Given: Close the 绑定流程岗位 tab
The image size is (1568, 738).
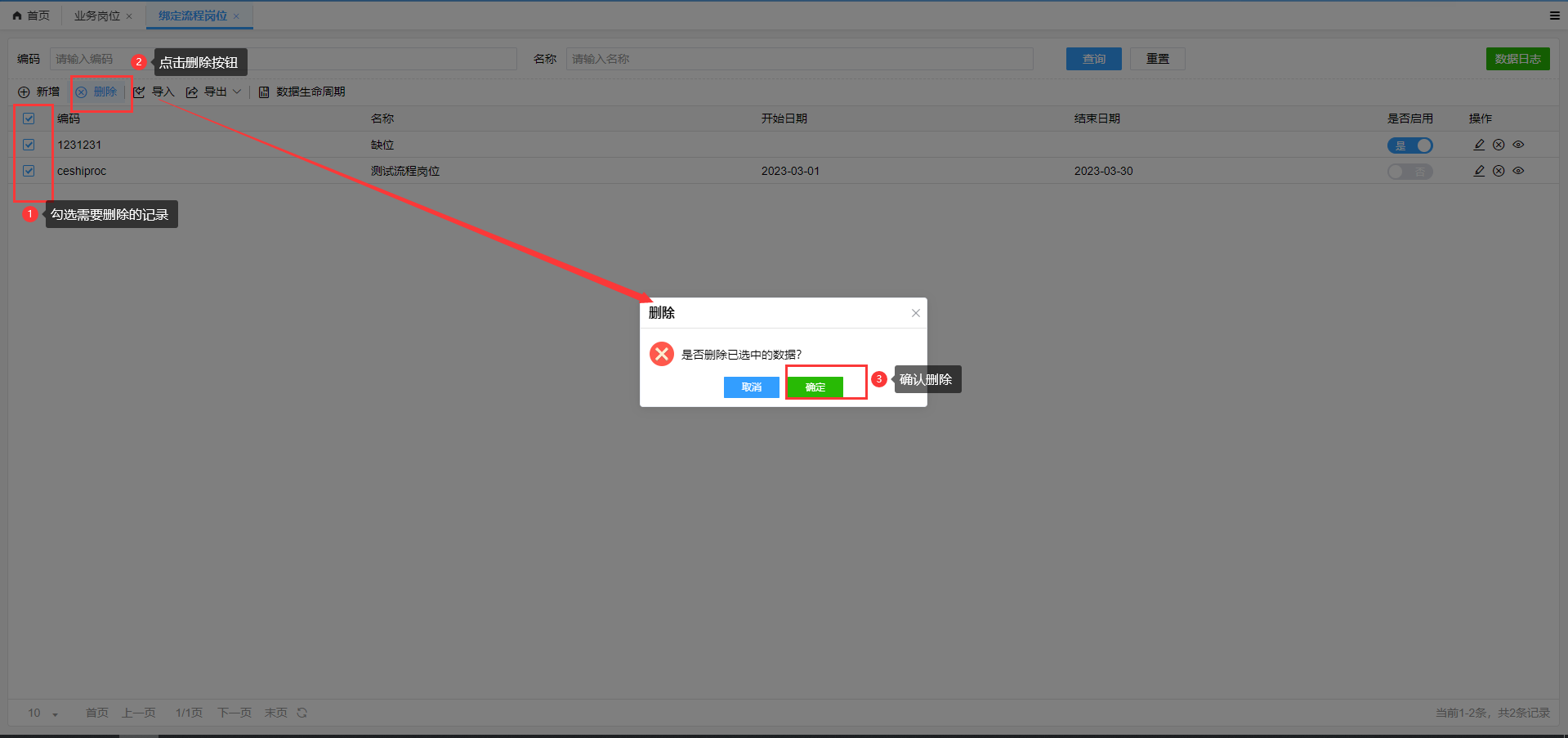Looking at the screenshot, I should [x=236, y=16].
